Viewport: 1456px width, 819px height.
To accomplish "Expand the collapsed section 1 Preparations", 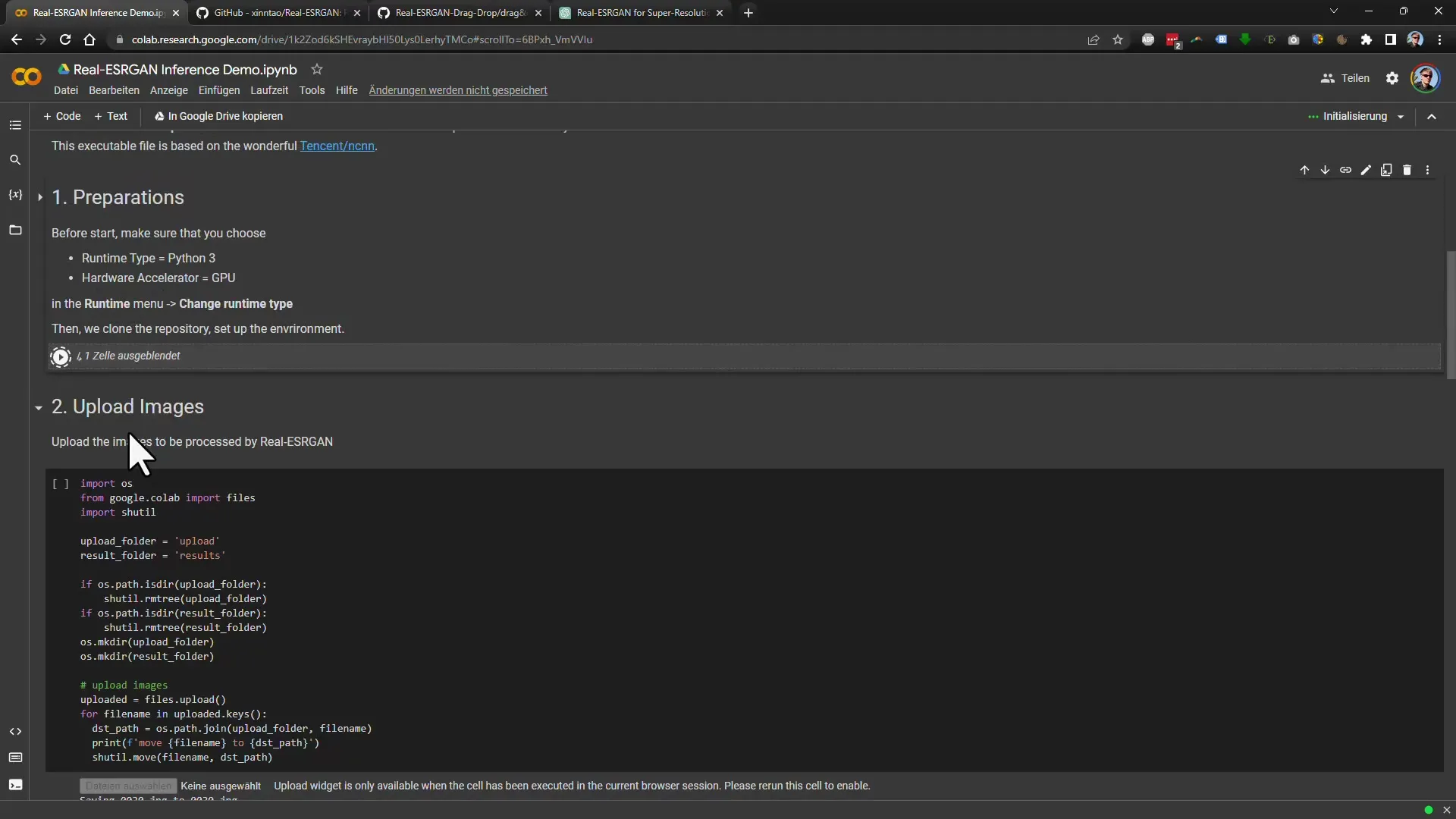I will click(39, 197).
